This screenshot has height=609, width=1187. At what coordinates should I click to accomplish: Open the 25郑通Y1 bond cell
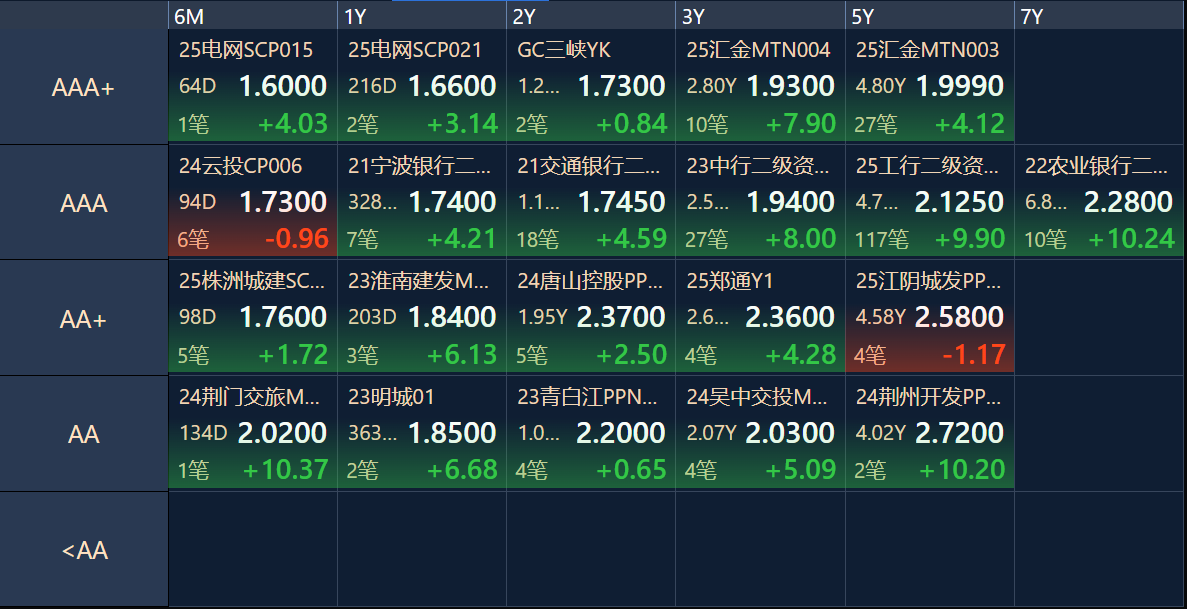pyautogui.click(x=760, y=317)
